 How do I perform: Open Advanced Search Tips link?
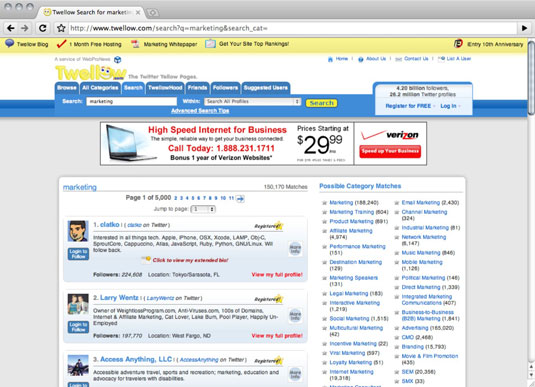click(x=200, y=111)
